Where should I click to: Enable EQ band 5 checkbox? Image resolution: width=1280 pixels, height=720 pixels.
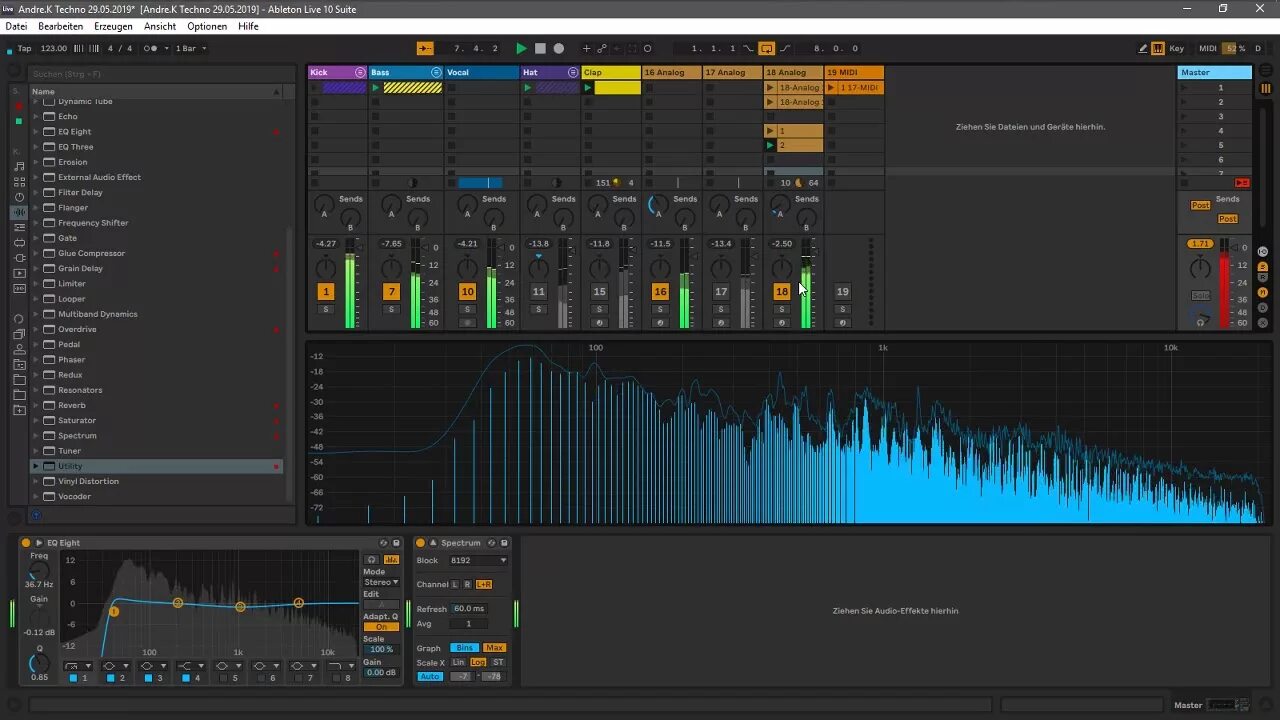[x=224, y=678]
